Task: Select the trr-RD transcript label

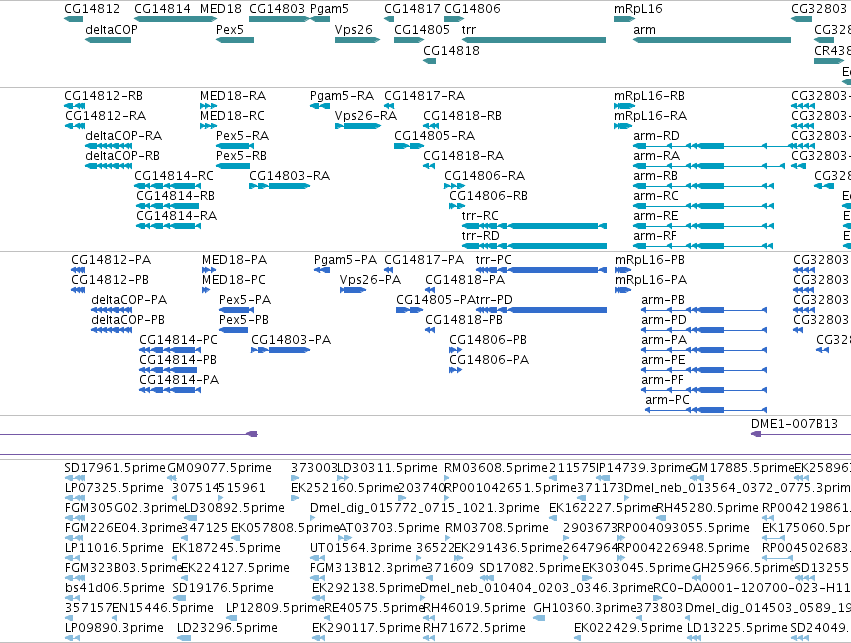Action: click(x=481, y=236)
